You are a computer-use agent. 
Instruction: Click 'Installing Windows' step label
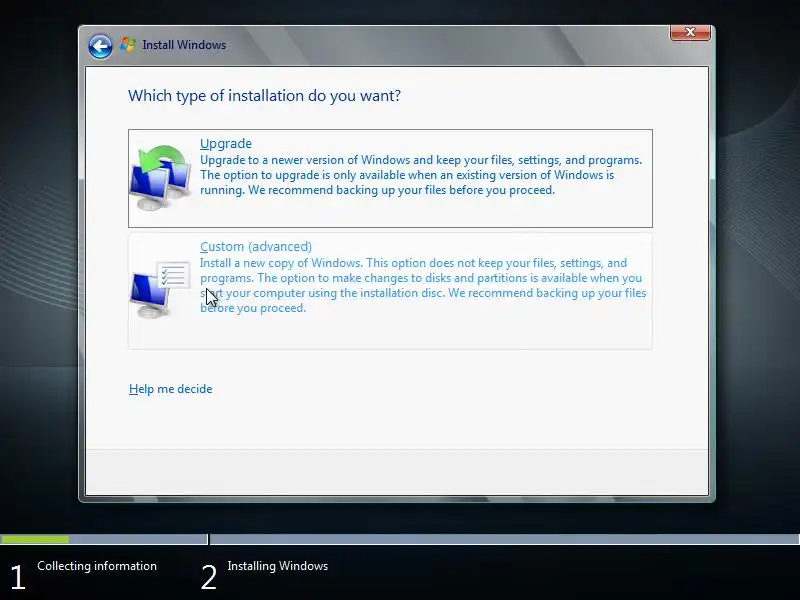278,566
